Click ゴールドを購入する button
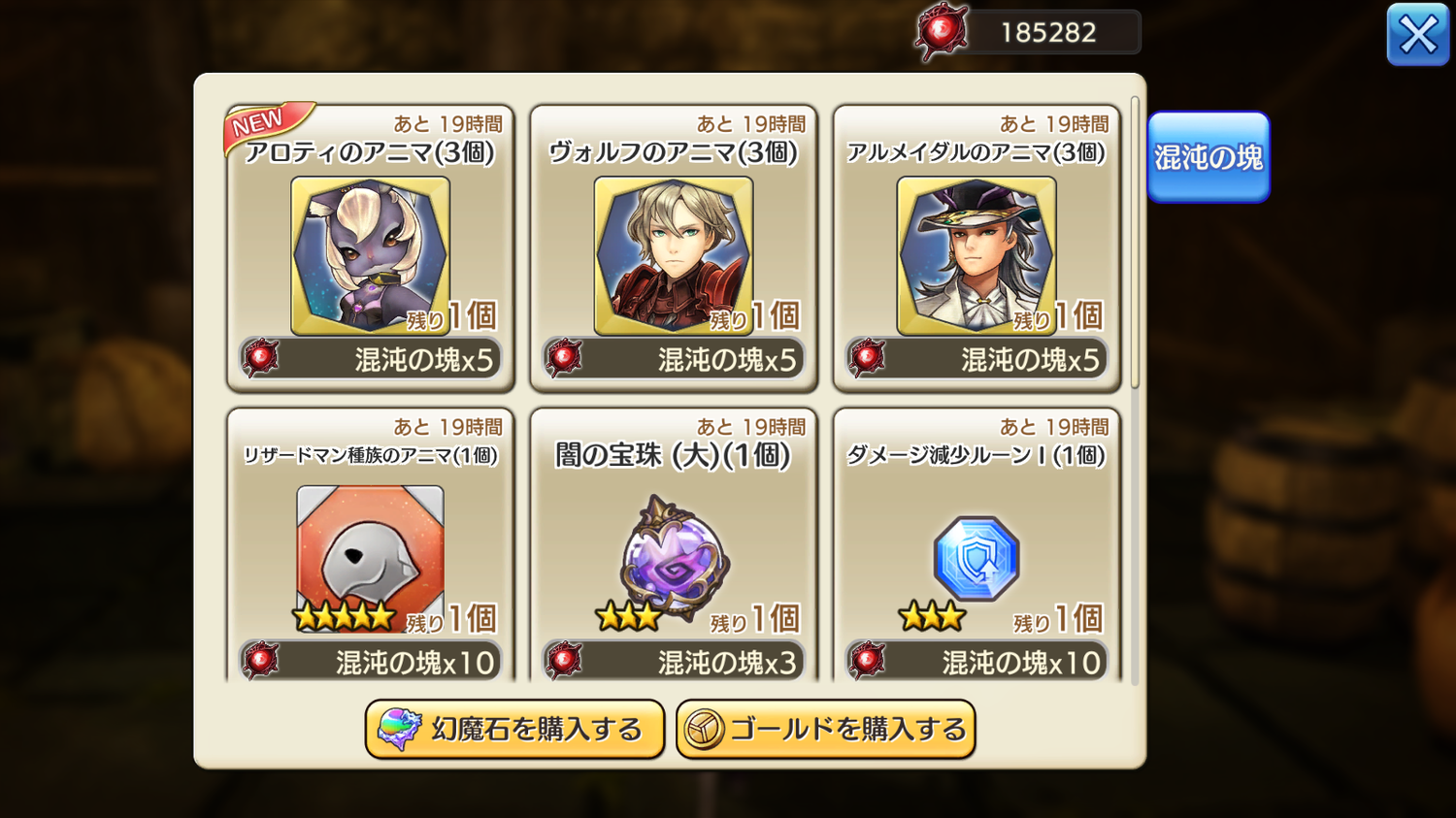 (826, 730)
